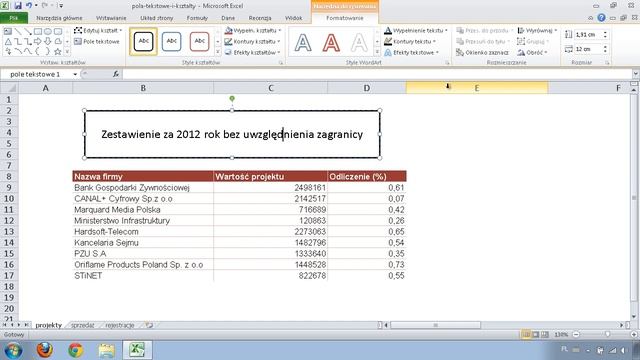Image resolution: width=640 pixels, height=360 pixels.
Task: Choose the blue outline Abc shape style
Action: click(x=171, y=41)
